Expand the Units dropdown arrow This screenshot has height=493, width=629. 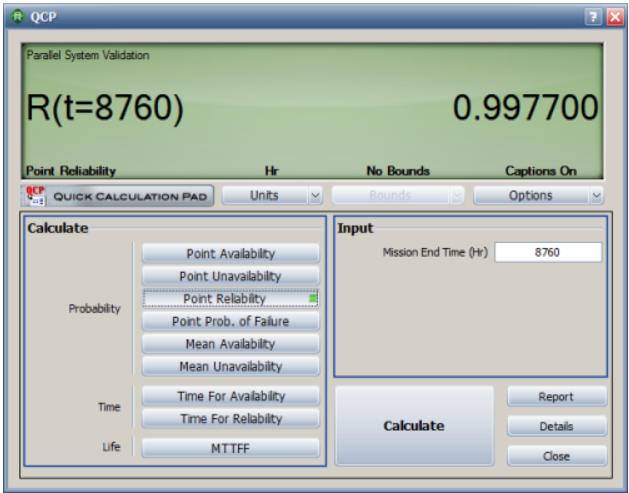coord(315,196)
